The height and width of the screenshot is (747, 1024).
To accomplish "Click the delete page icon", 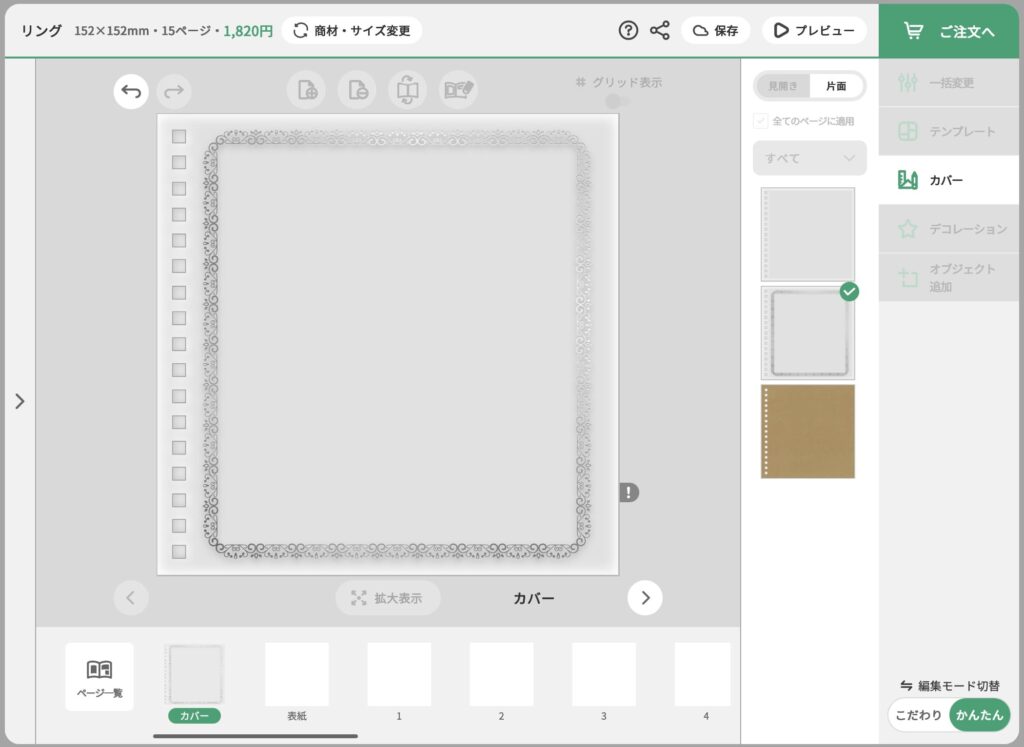I will point(357,90).
